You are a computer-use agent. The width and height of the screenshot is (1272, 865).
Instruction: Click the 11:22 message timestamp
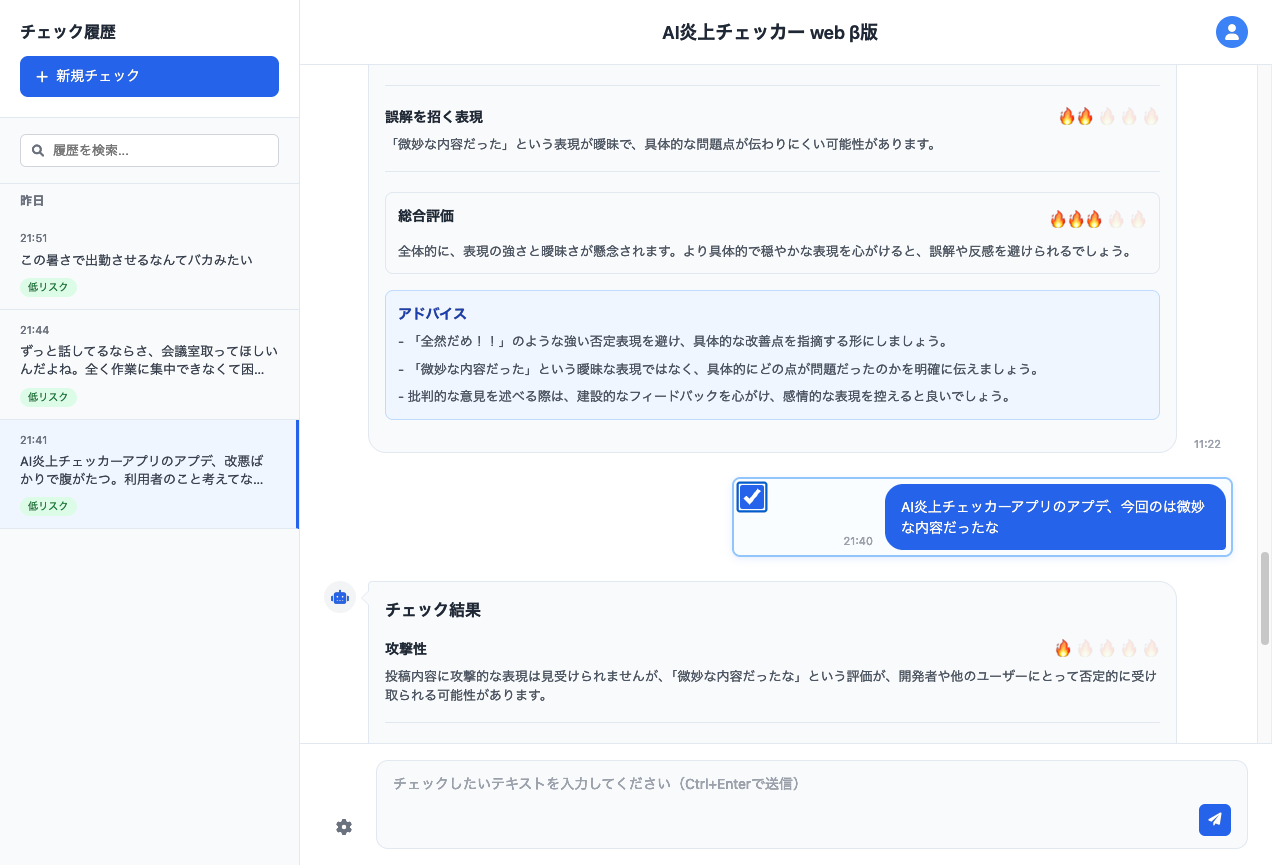coord(1207,444)
